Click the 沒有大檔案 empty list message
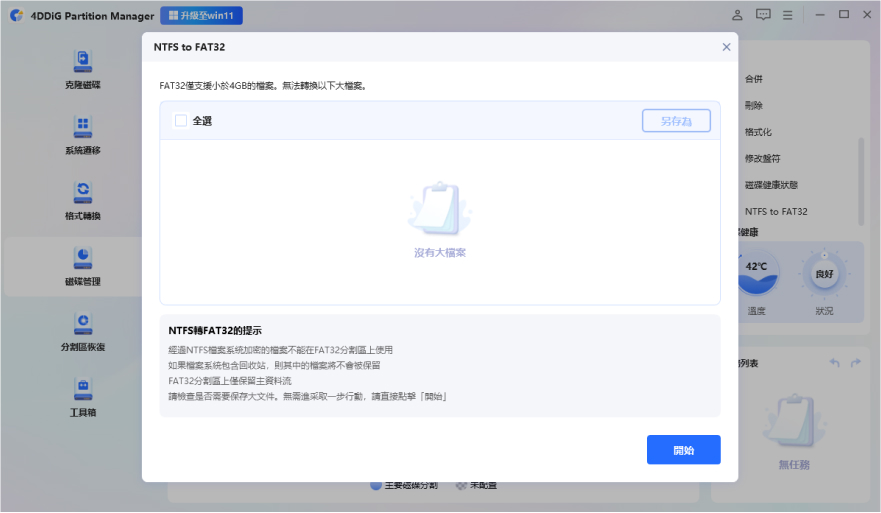The image size is (881, 513). [x=440, y=253]
